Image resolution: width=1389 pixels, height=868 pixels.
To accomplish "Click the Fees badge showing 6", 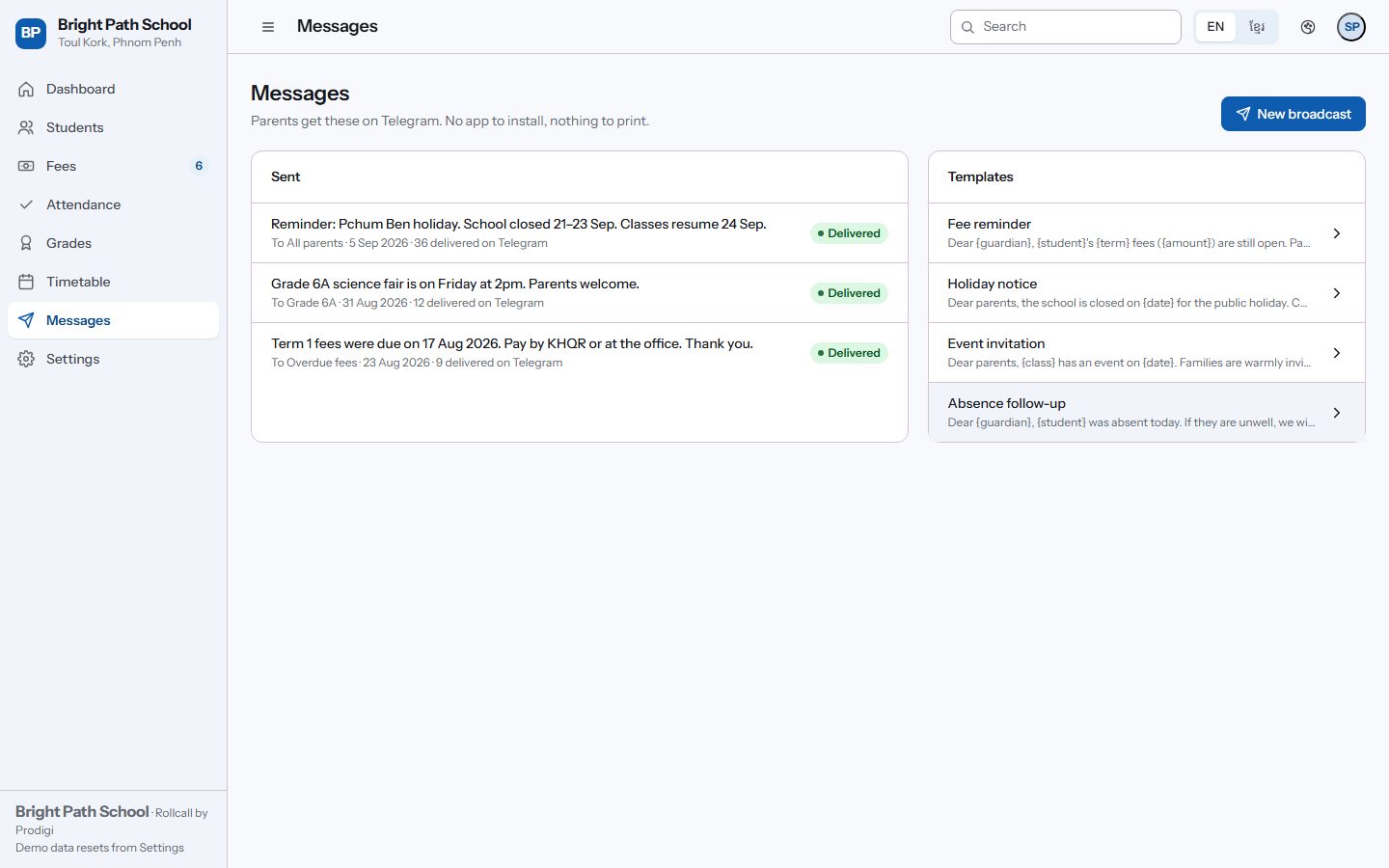I will (x=199, y=166).
